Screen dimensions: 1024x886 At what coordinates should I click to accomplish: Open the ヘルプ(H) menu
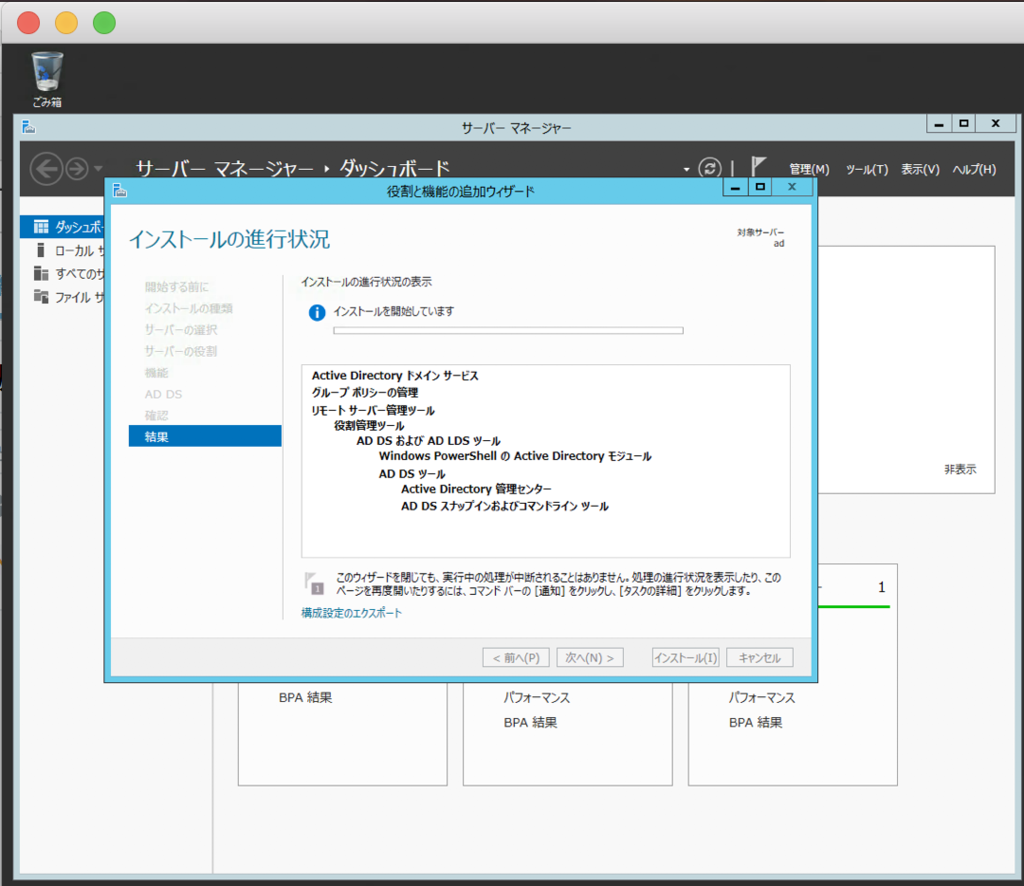point(974,169)
